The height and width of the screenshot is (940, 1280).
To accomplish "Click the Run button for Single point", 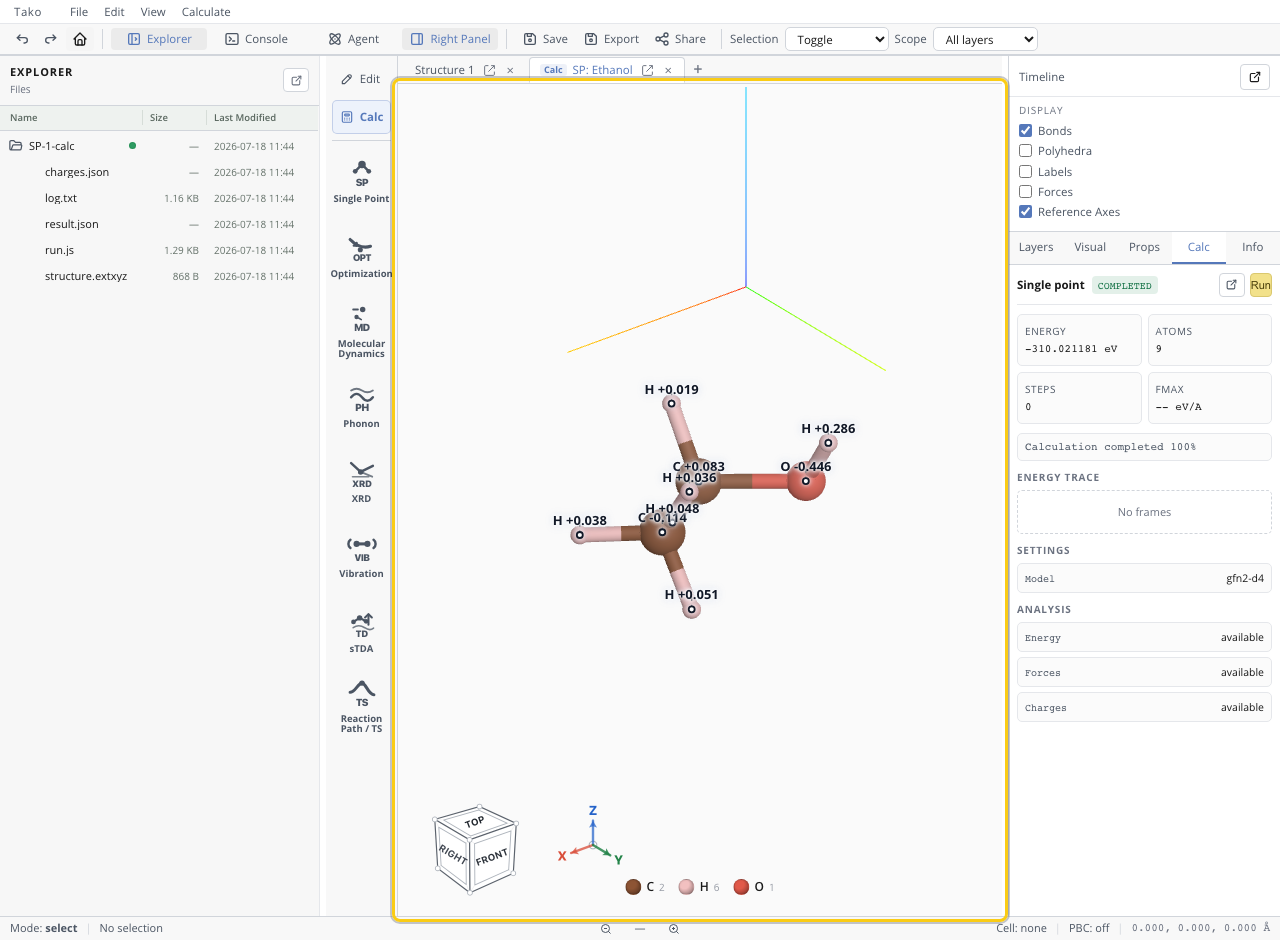I will (1260, 285).
